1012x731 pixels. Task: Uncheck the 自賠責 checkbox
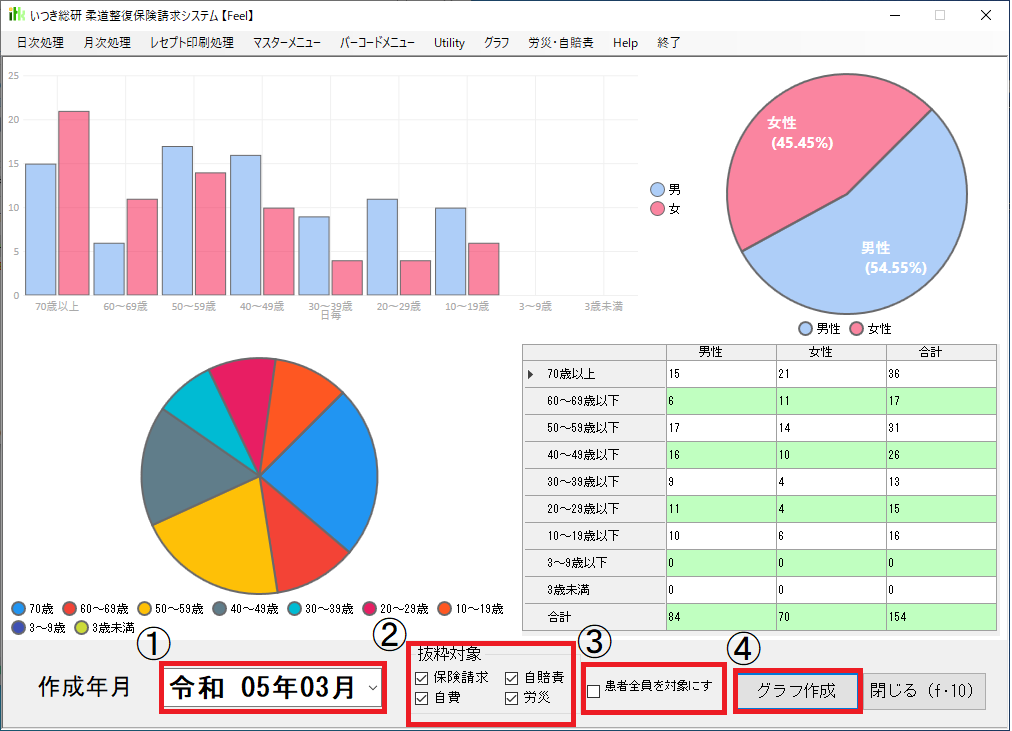(x=512, y=679)
